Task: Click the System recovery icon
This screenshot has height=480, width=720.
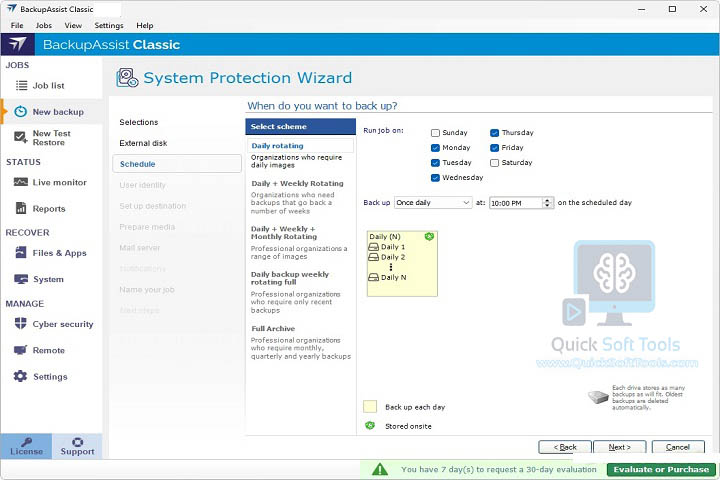Action: [x=21, y=279]
